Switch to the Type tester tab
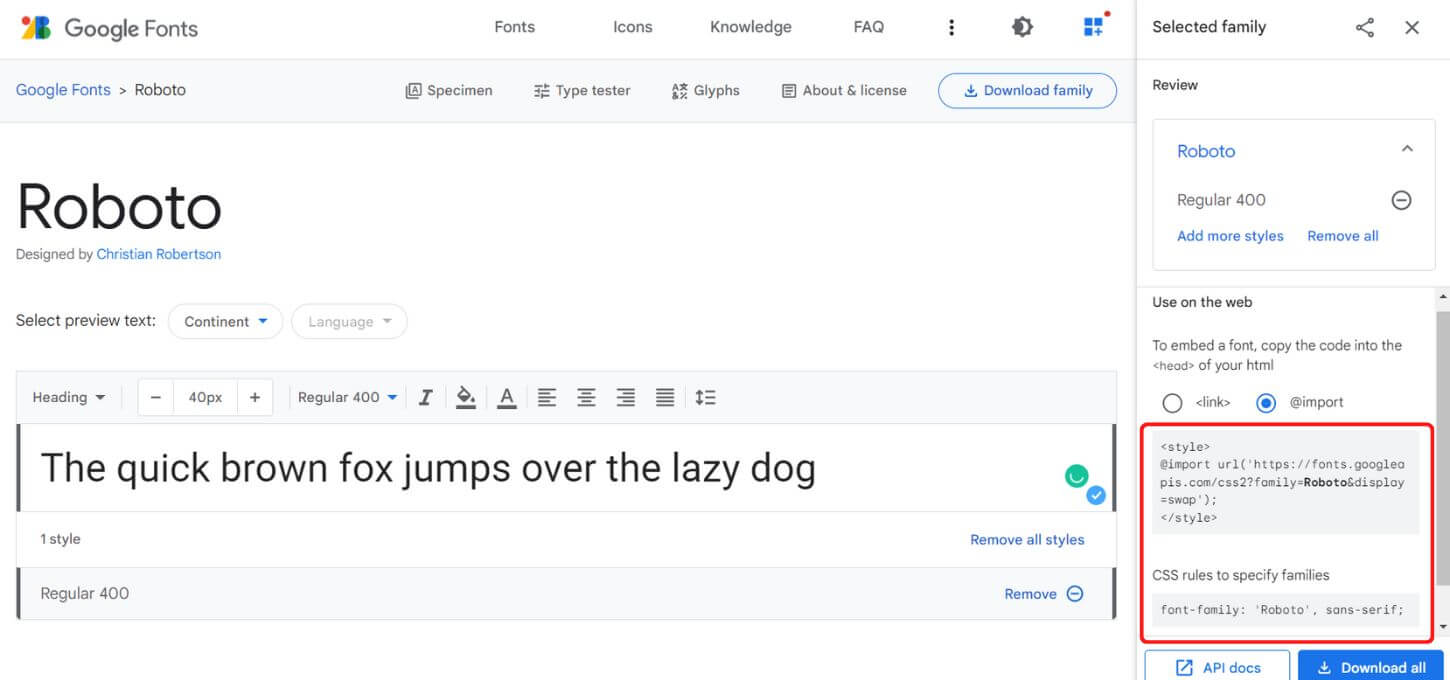The height and width of the screenshot is (680, 1450). 582,90
